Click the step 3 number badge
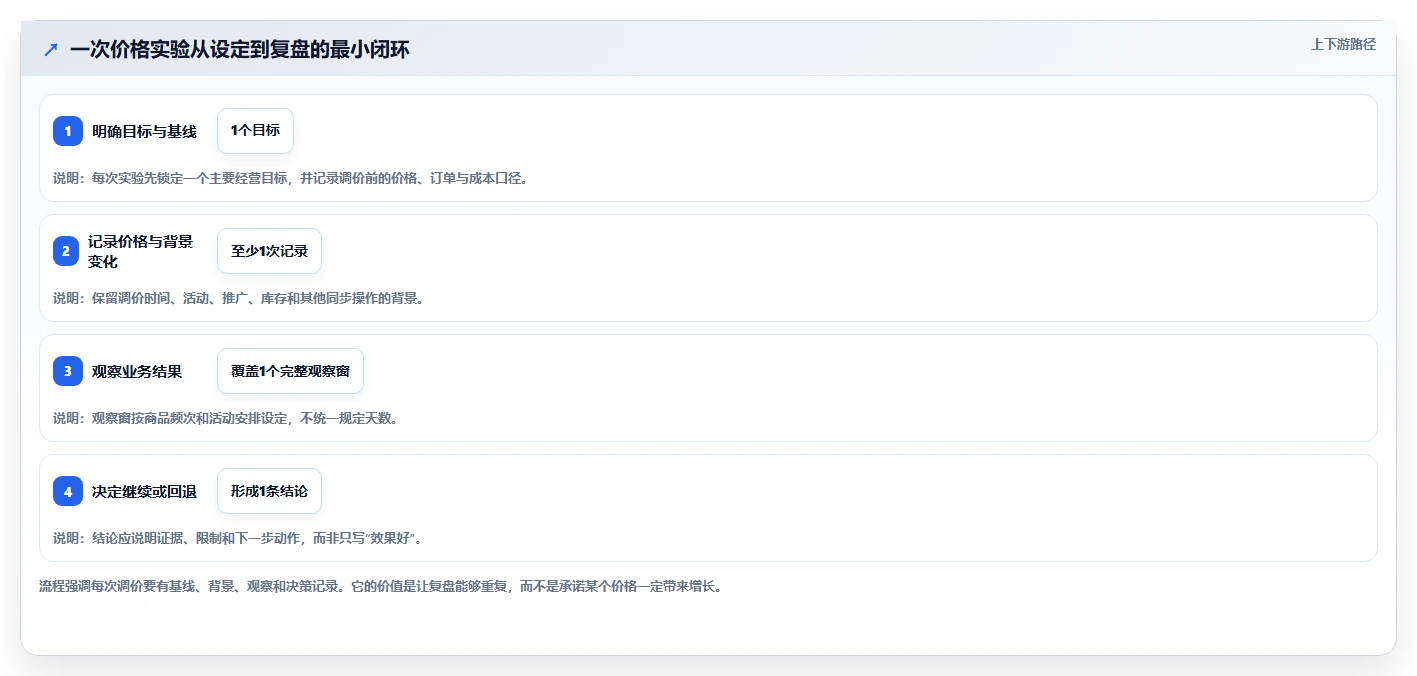1417x676 pixels. click(x=68, y=371)
